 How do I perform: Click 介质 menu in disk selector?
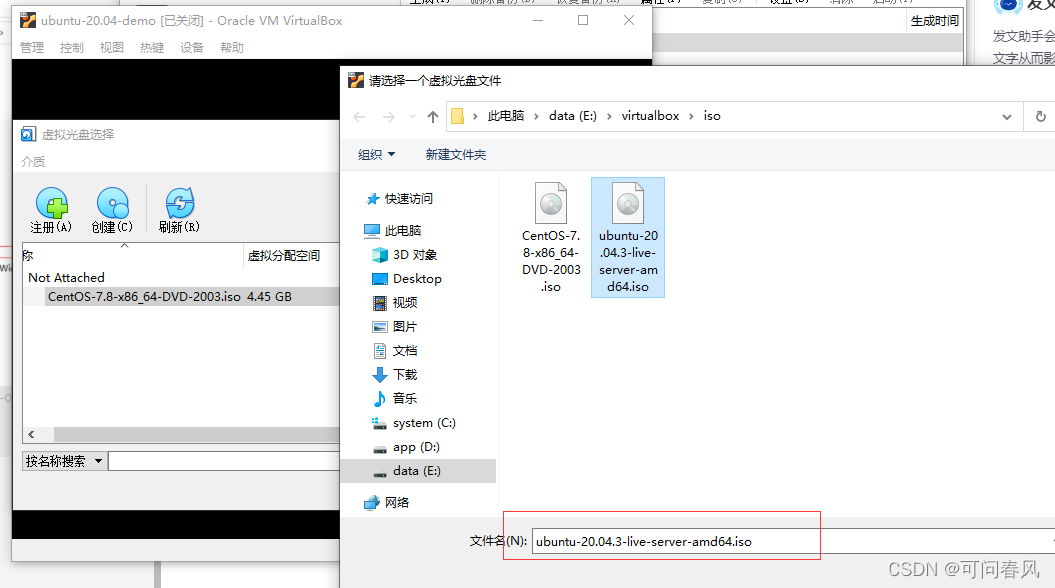[x=33, y=162]
